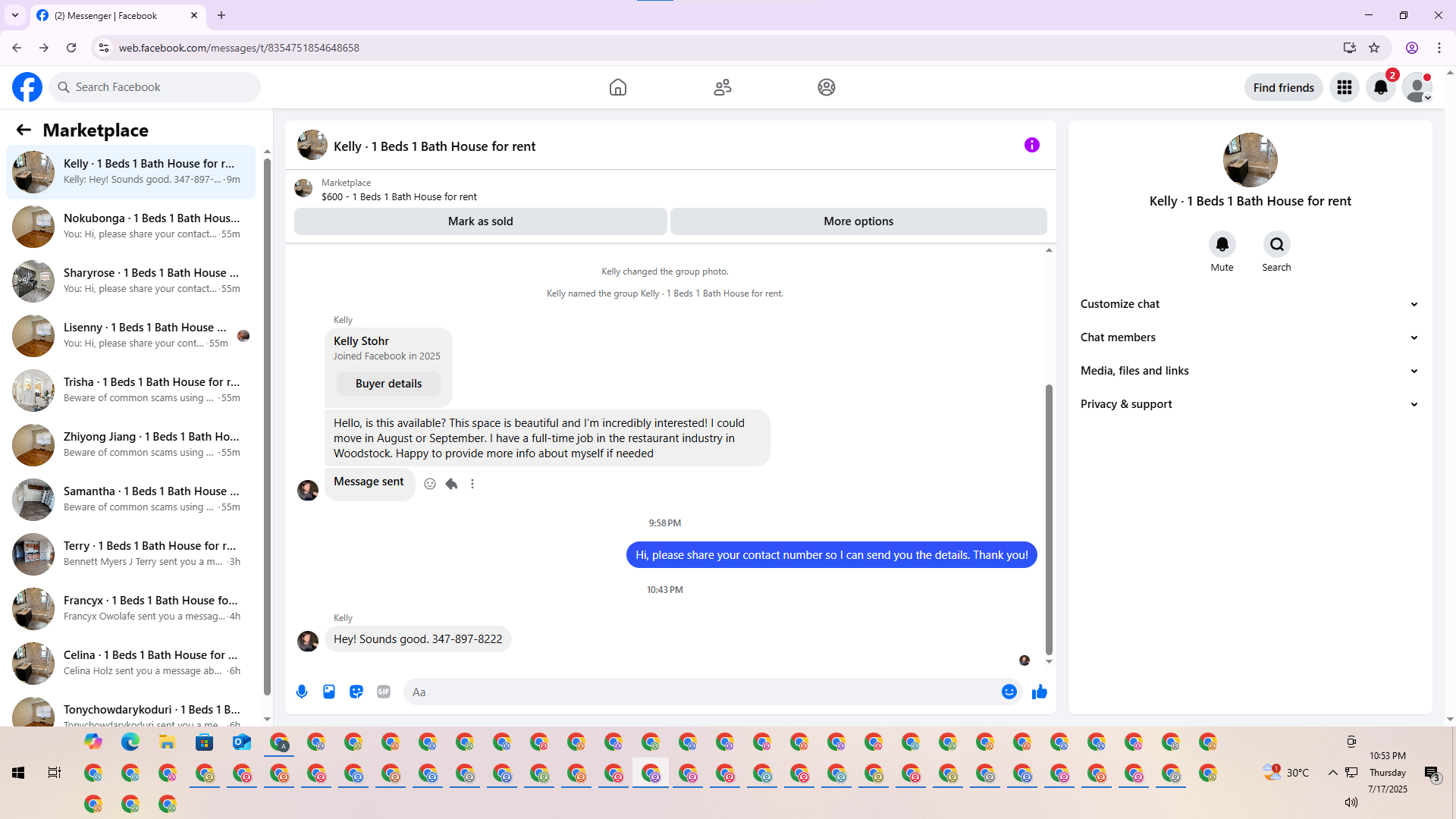Screen dimensions: 1456x819
Task: Open the account profile avatar menu
Action: (1417, 87)
